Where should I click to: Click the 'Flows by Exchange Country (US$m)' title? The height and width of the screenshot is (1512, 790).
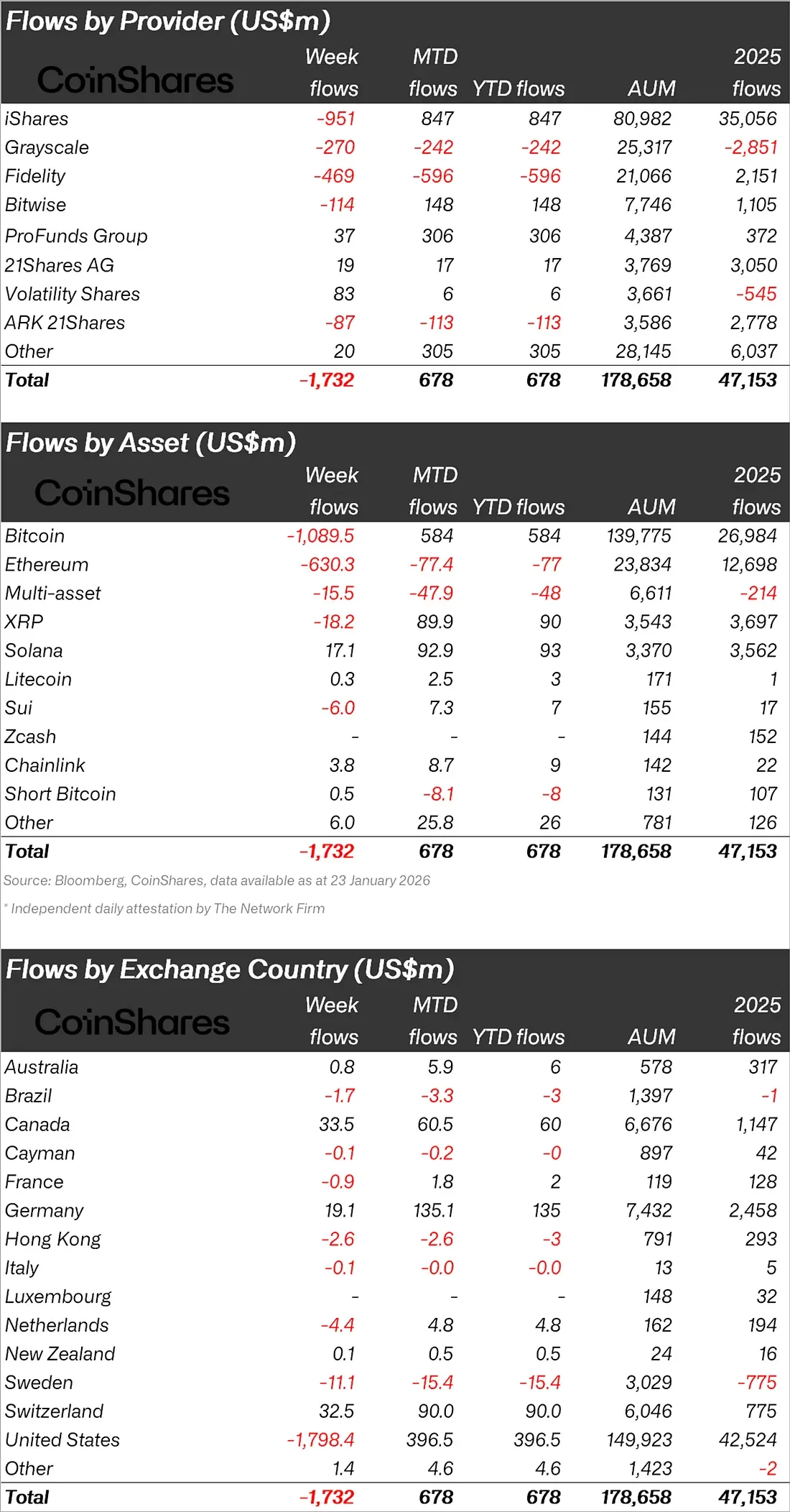tap(230, 969)
